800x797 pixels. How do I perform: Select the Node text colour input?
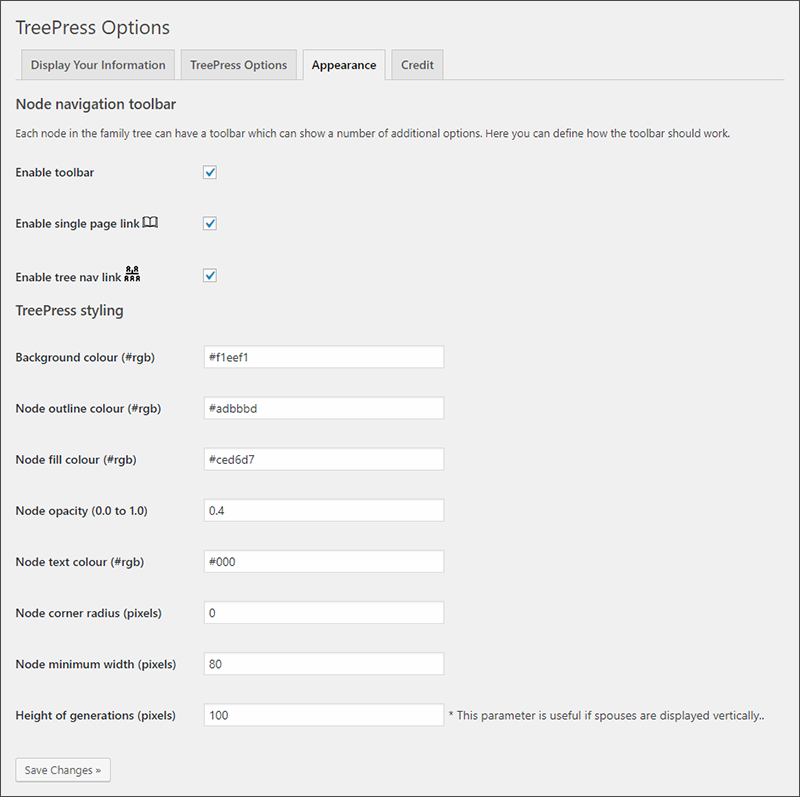point(324,561)
